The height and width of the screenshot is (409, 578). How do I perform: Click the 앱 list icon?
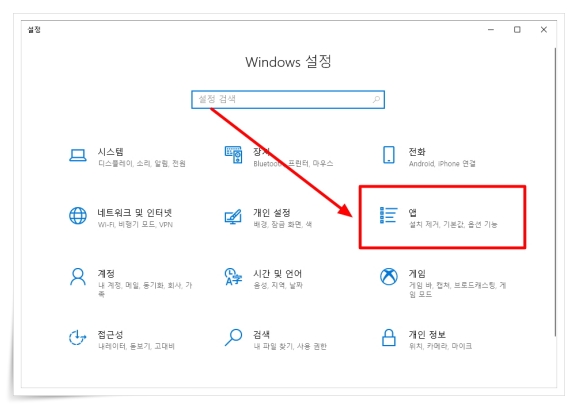[389, 215]
